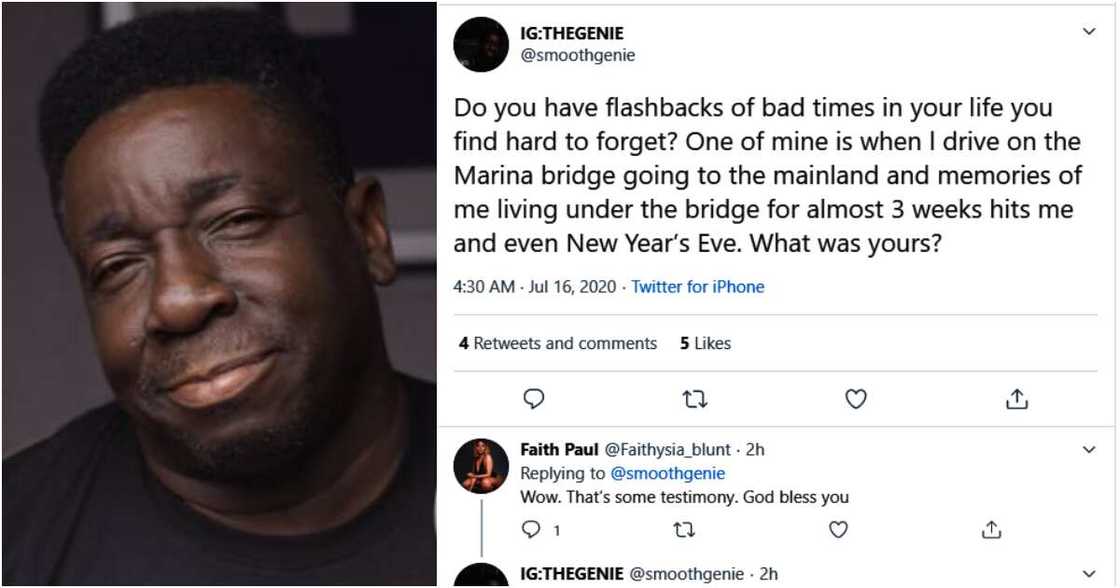Retweet Faith Paul's reply
Image resolution: width=1120 pixels, height=588 pixels.
click(685, 529)
